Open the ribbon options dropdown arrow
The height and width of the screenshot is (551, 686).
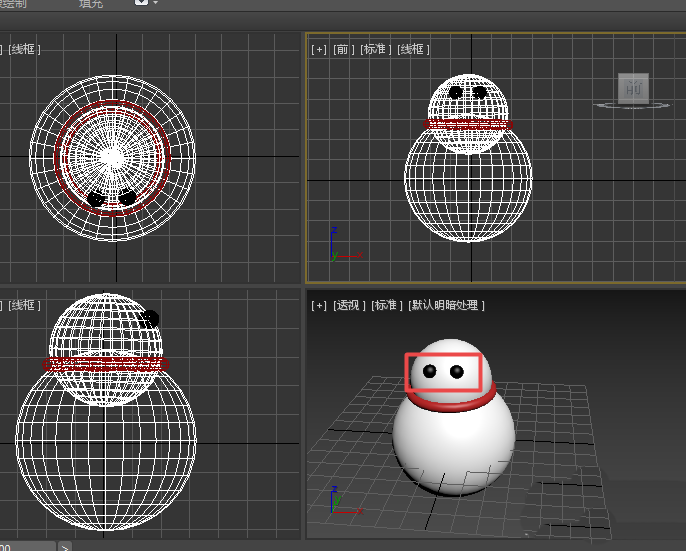156,4
